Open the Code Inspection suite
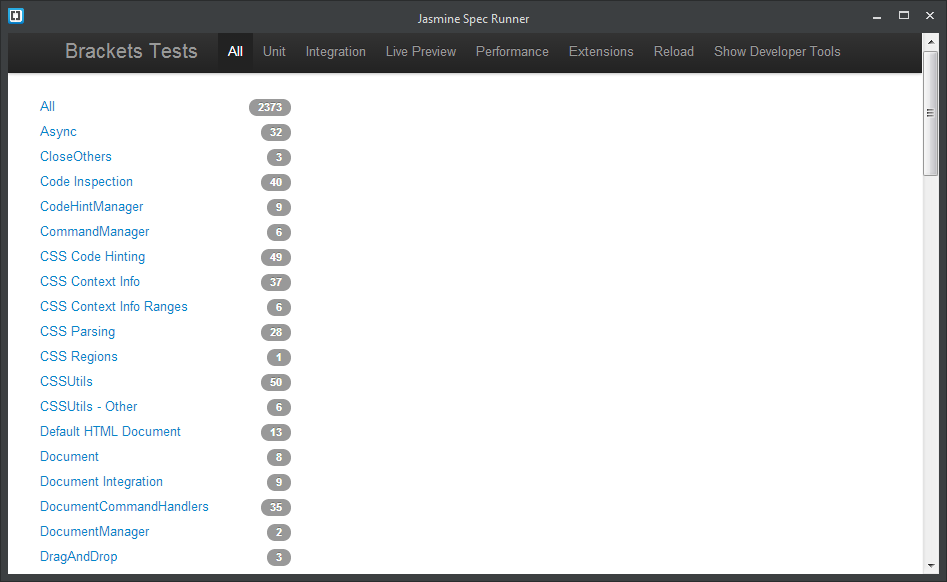Image resolution: width=947 pixels, height=582 pixels. [x=86, y=182]
